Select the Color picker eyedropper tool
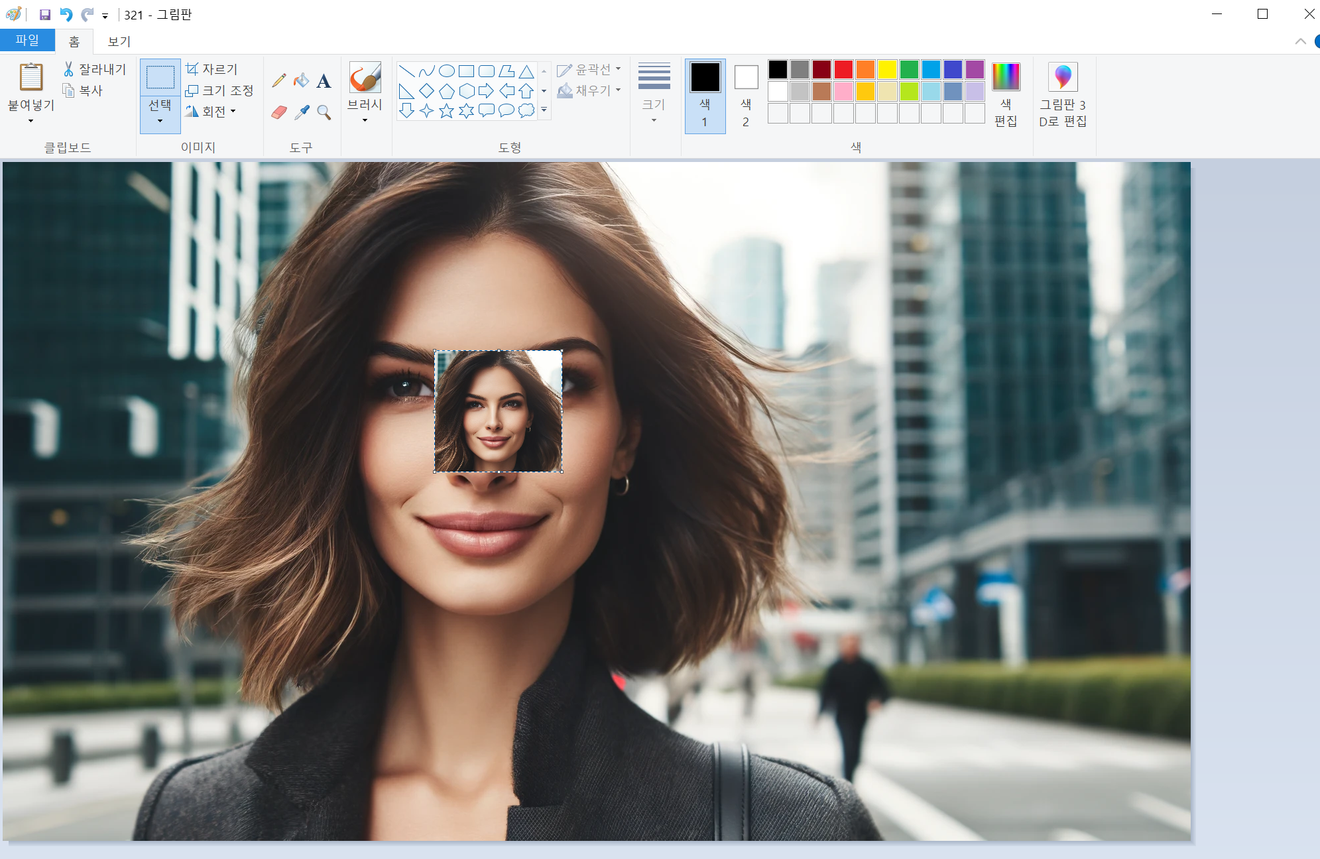This screenshot has width=1320, height=859. [x=301, y=112]
